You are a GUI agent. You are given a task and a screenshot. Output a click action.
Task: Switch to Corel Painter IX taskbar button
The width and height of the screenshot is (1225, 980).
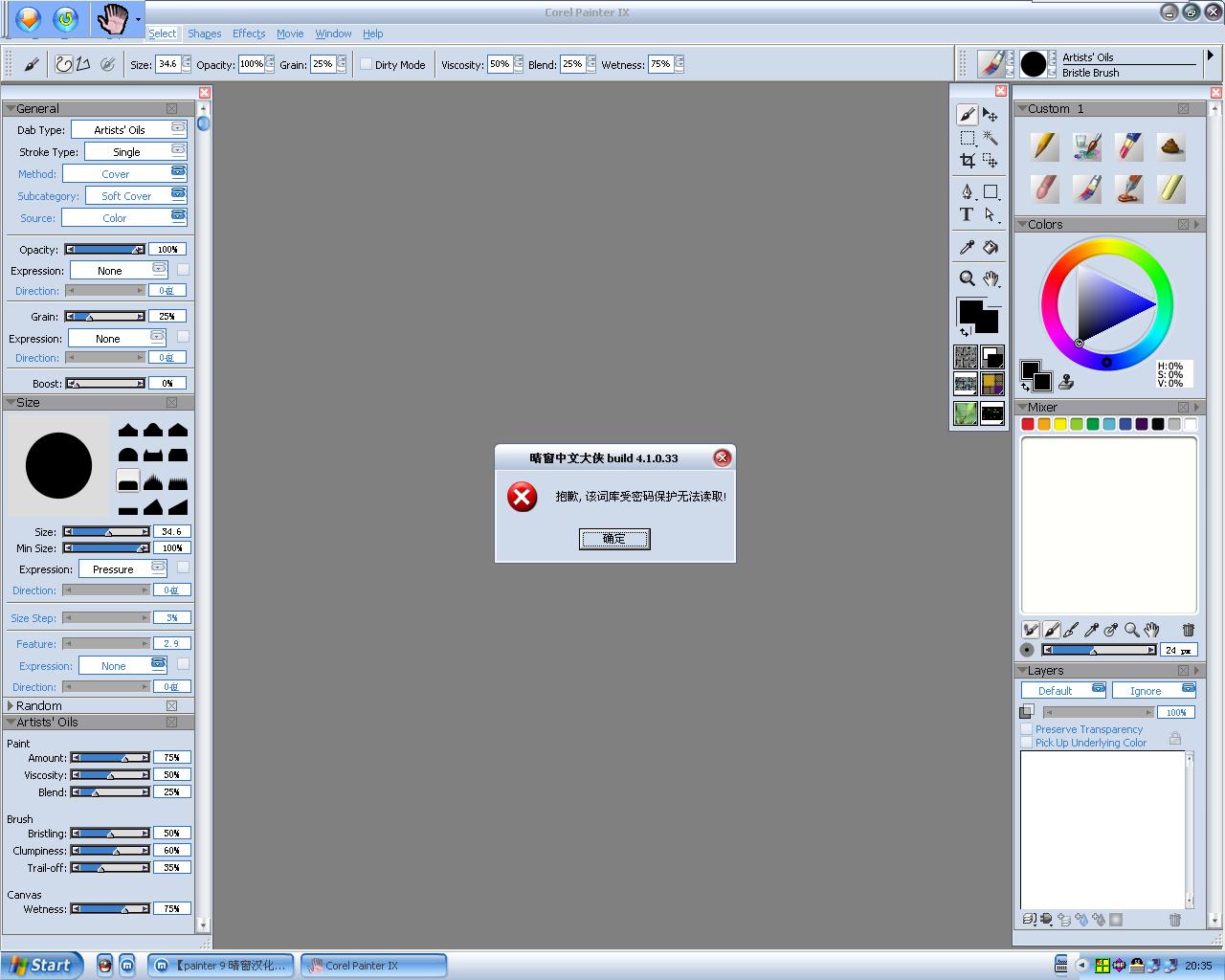pyautogui.click(x=374, y=965)
